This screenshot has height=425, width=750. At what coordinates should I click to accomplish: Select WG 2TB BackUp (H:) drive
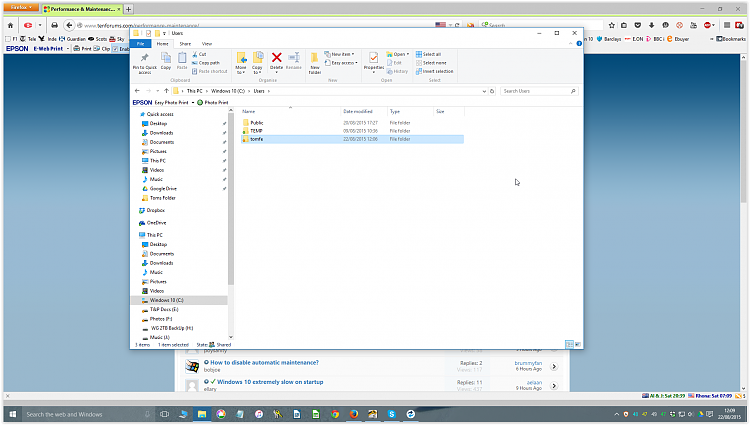[168, 328]
